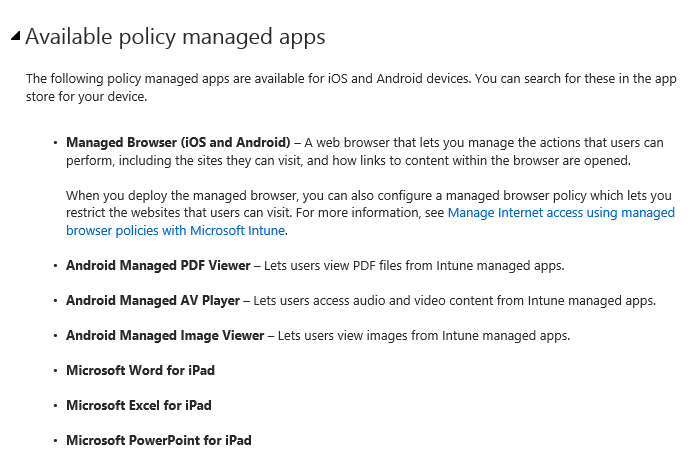The image size is (691, 472).
Task: Click the intro paragraph starting 'The following policy managed apps'
Action: 351,87
